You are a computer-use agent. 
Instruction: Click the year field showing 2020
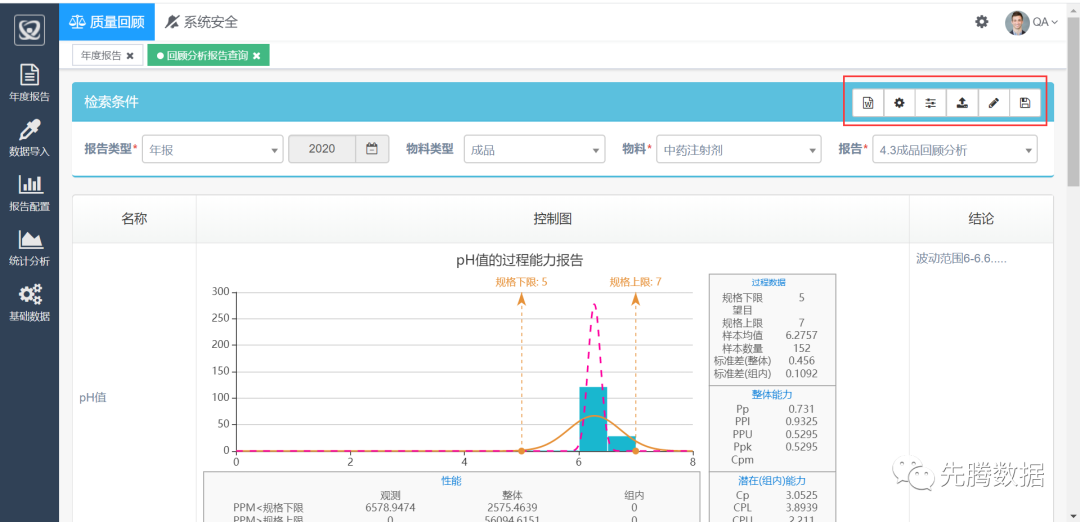[x=322, y=149]
